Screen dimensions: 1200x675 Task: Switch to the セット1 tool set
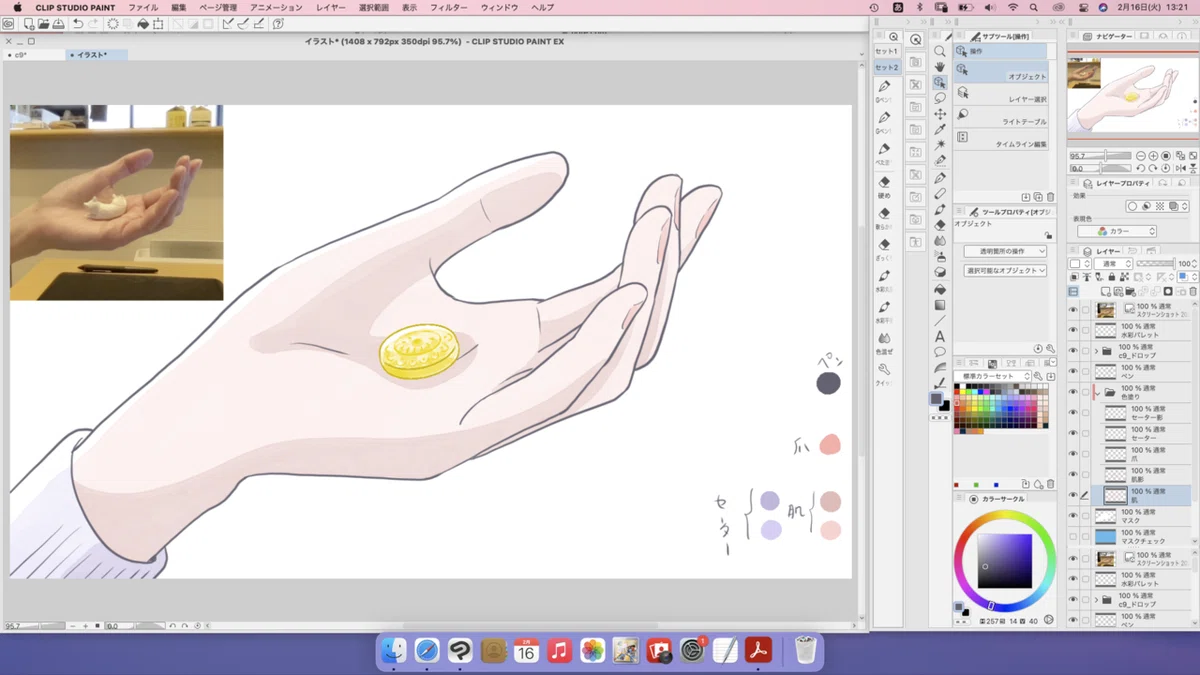click(x=886, y=51)
